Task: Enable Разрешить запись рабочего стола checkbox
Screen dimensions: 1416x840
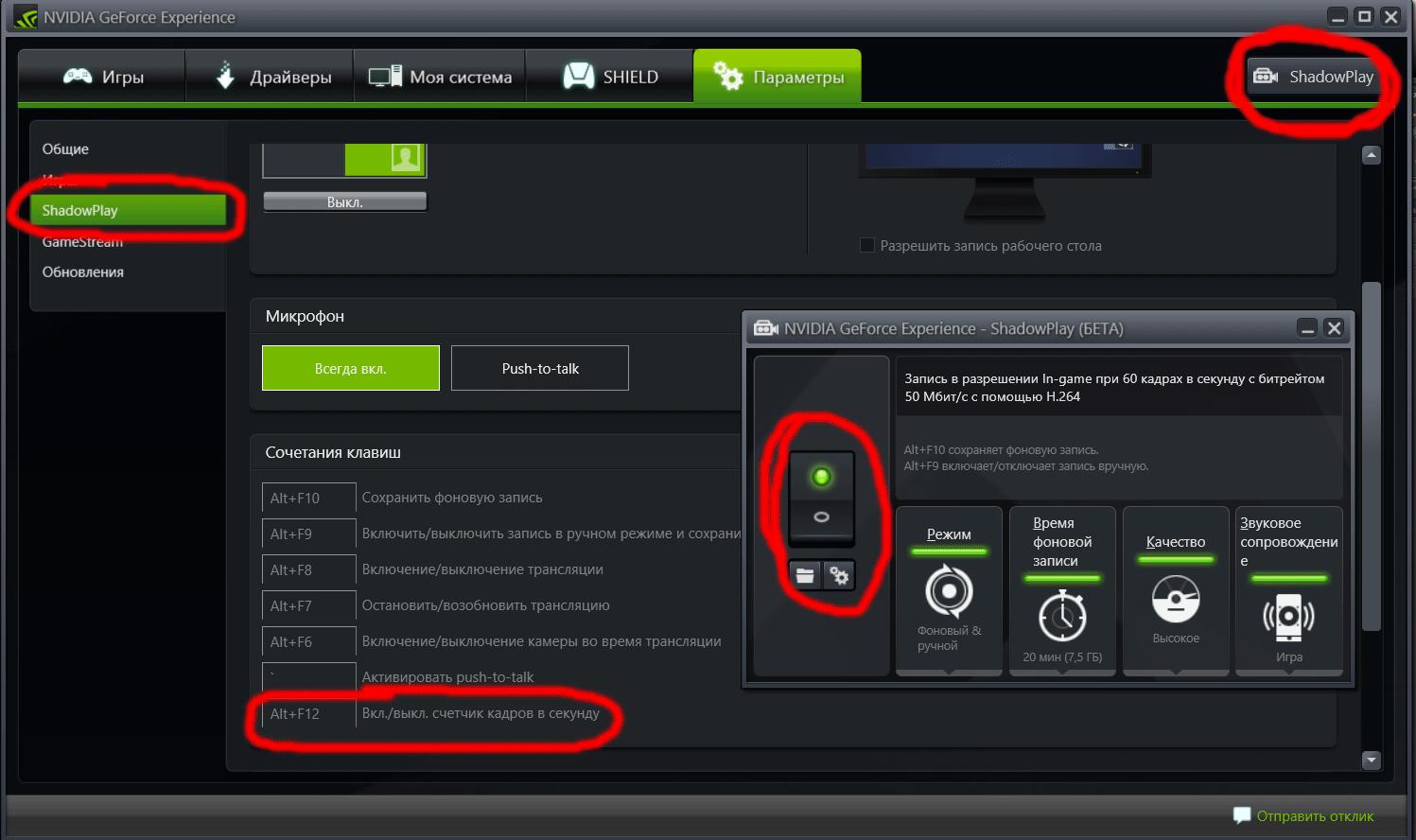Action: pos(867,245)
